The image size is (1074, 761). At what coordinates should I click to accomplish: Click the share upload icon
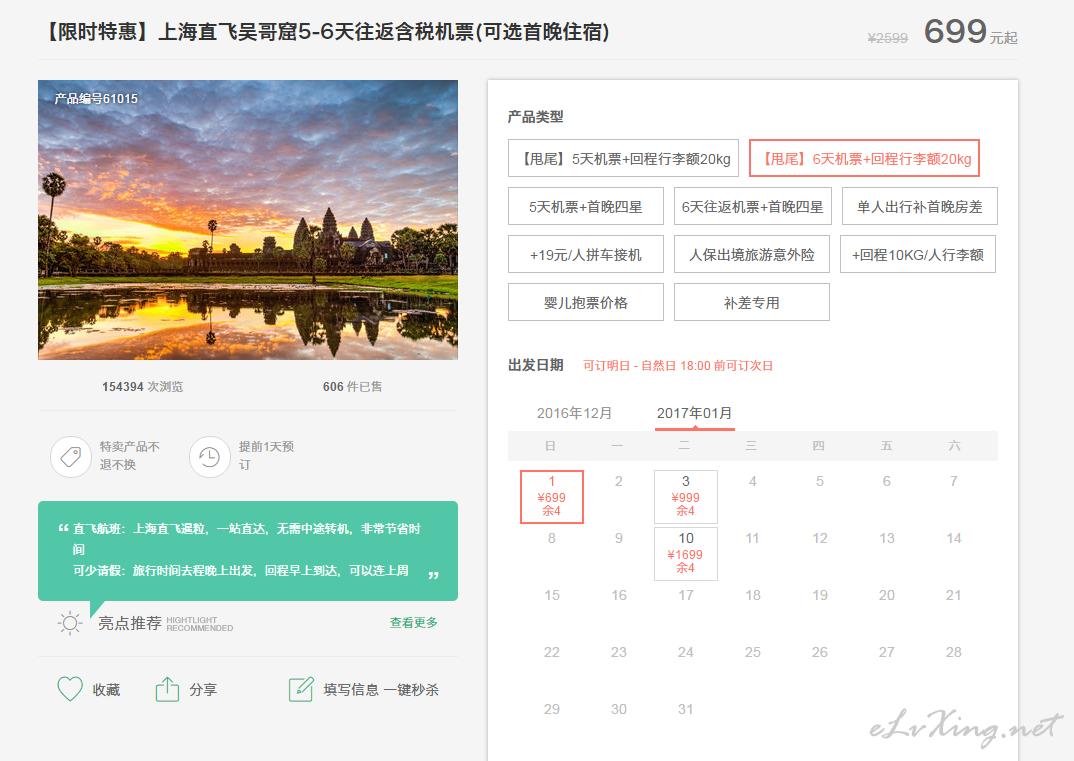point(167,689)
